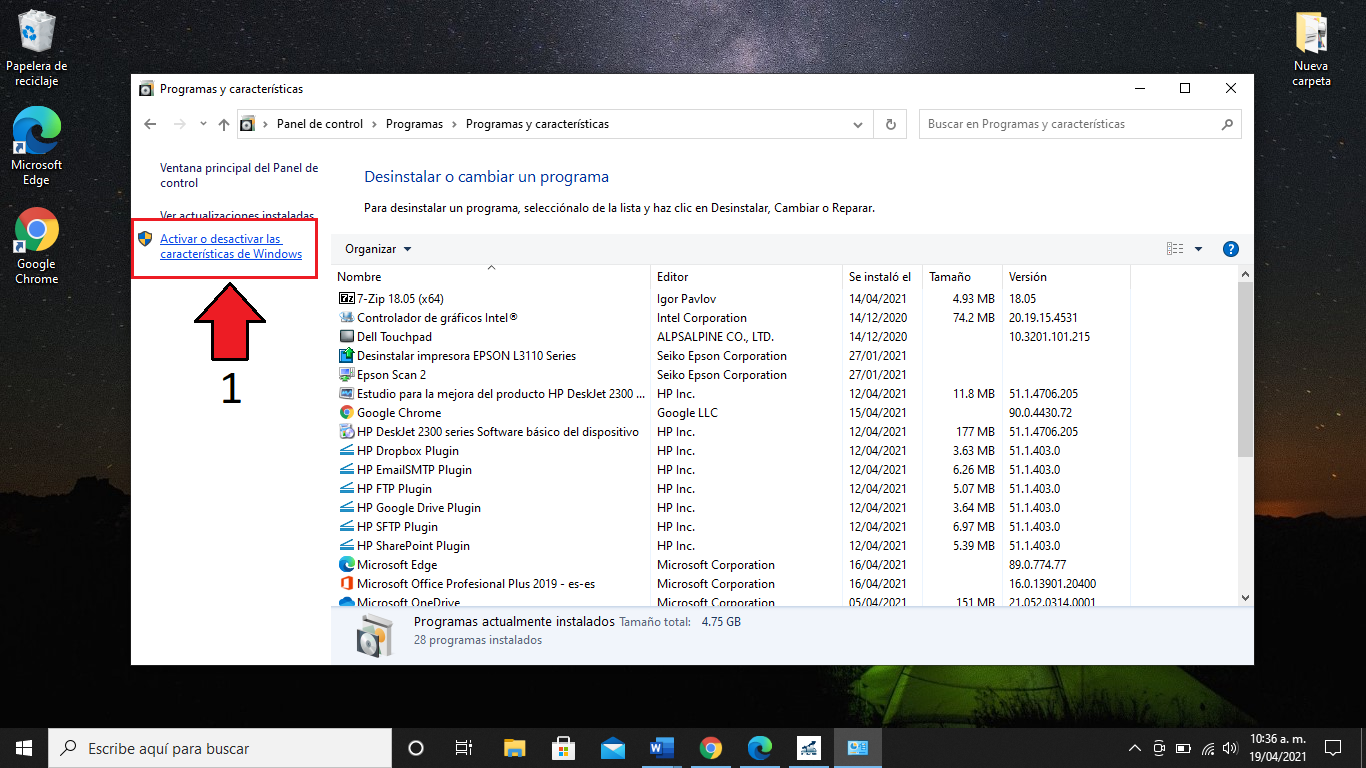
Task: Open the blue Help question mark icon
Action: click(x=1231, y=249)
